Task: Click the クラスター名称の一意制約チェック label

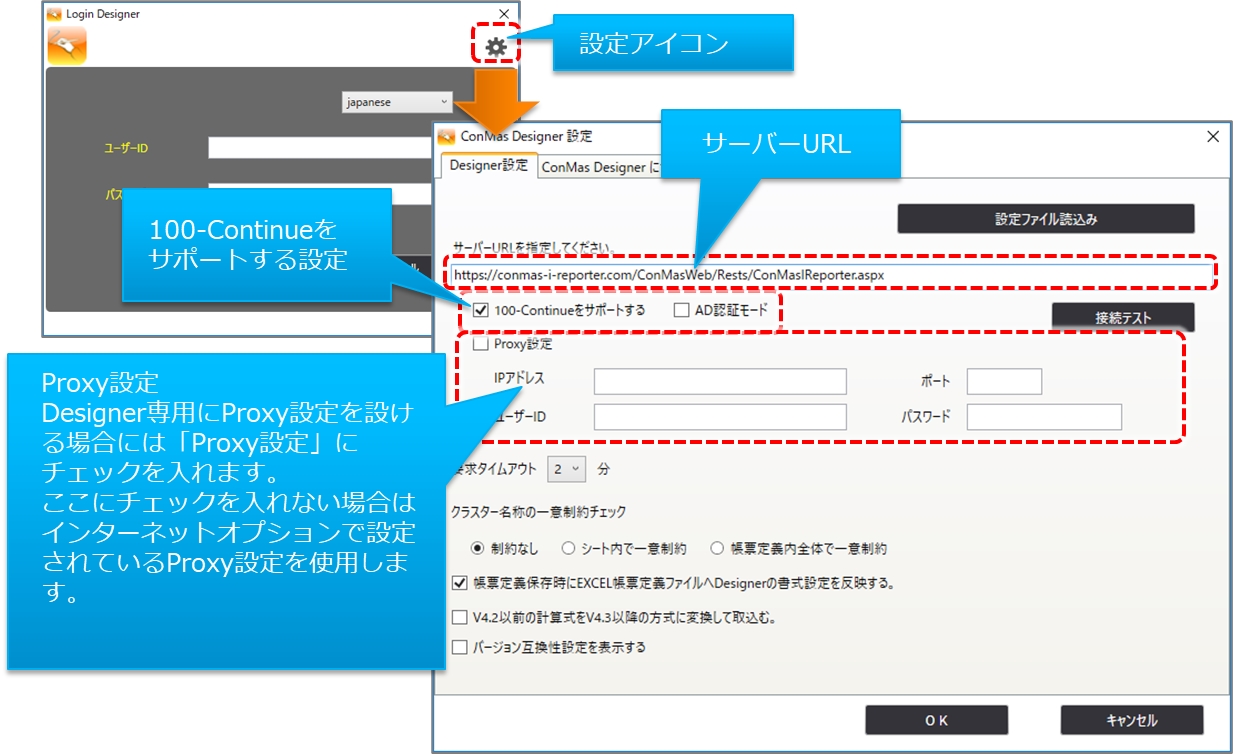Action: (539, 512)
